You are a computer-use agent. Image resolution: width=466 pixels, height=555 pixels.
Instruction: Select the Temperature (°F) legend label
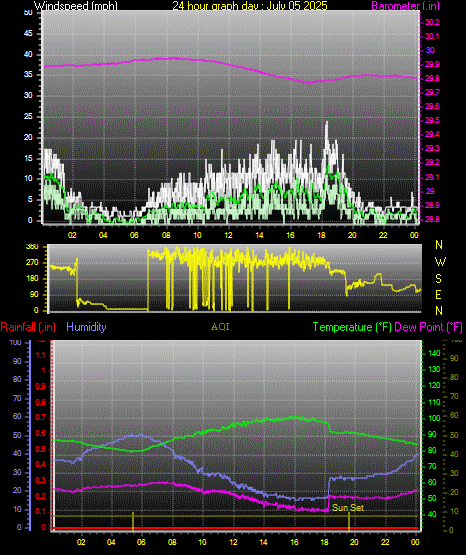point(352,327)
